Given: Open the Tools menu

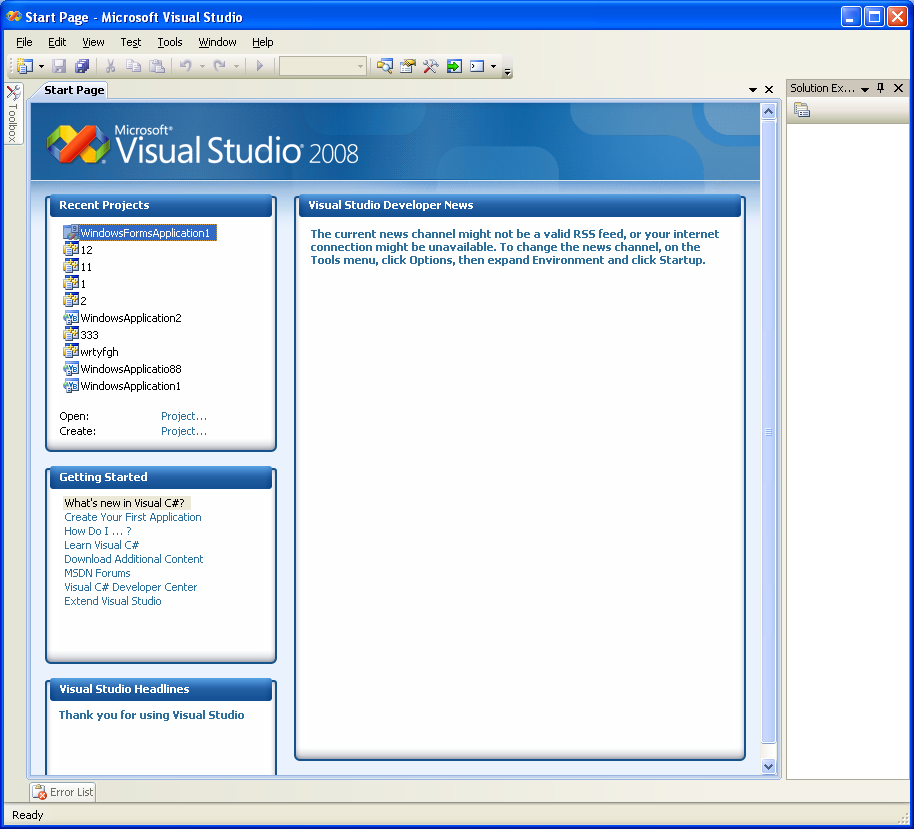Looking at the screenshot, I should tap(170, 42).
